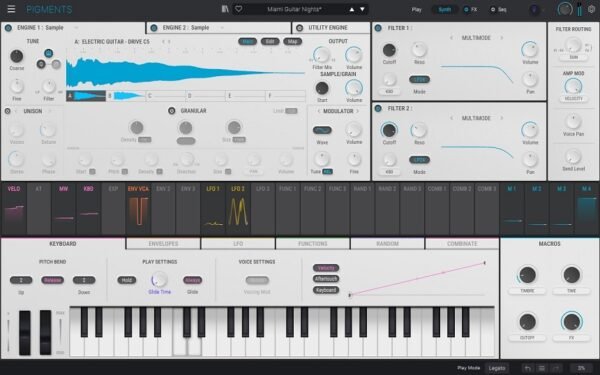Click the undo arrow in bottom bar
Image resolution: width=600 pixels, height=375 pixels.
(x=528, y=368)
